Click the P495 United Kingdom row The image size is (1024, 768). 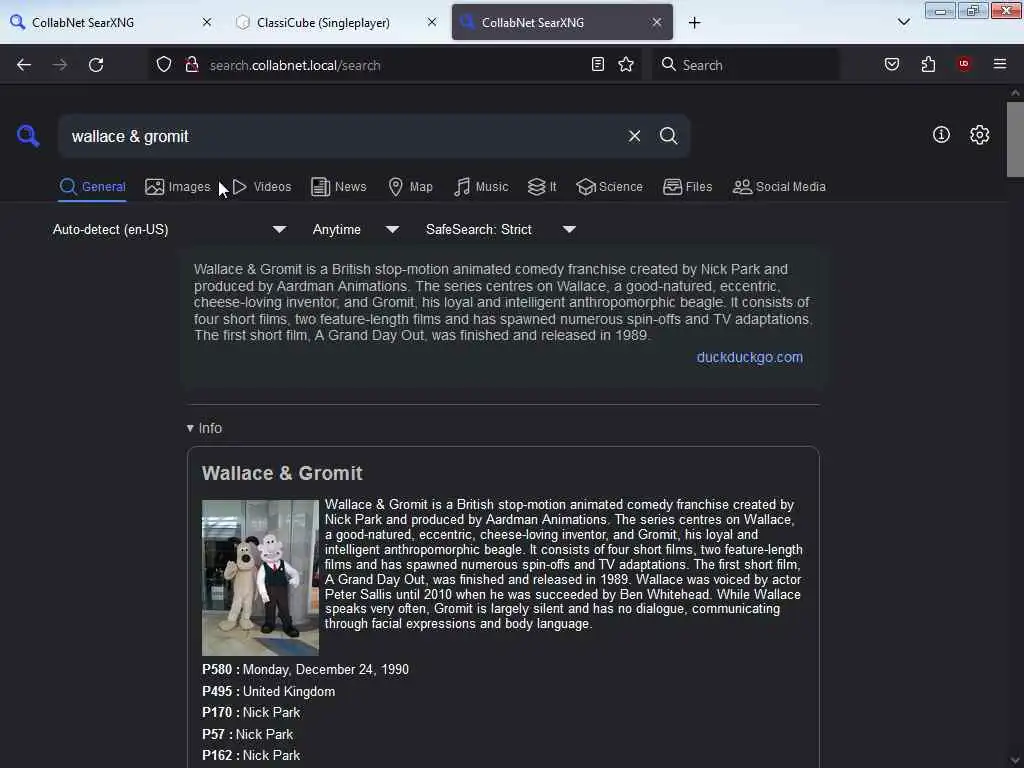[x=268, y=691]
